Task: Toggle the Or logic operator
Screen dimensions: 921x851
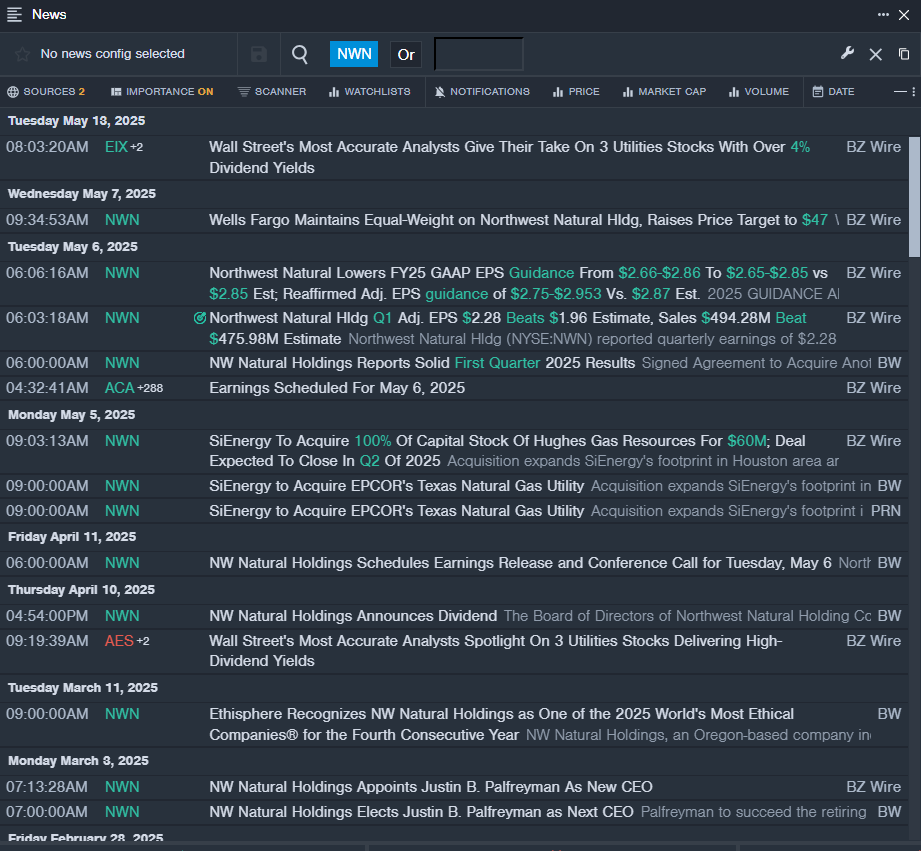Action: (406, 55)
